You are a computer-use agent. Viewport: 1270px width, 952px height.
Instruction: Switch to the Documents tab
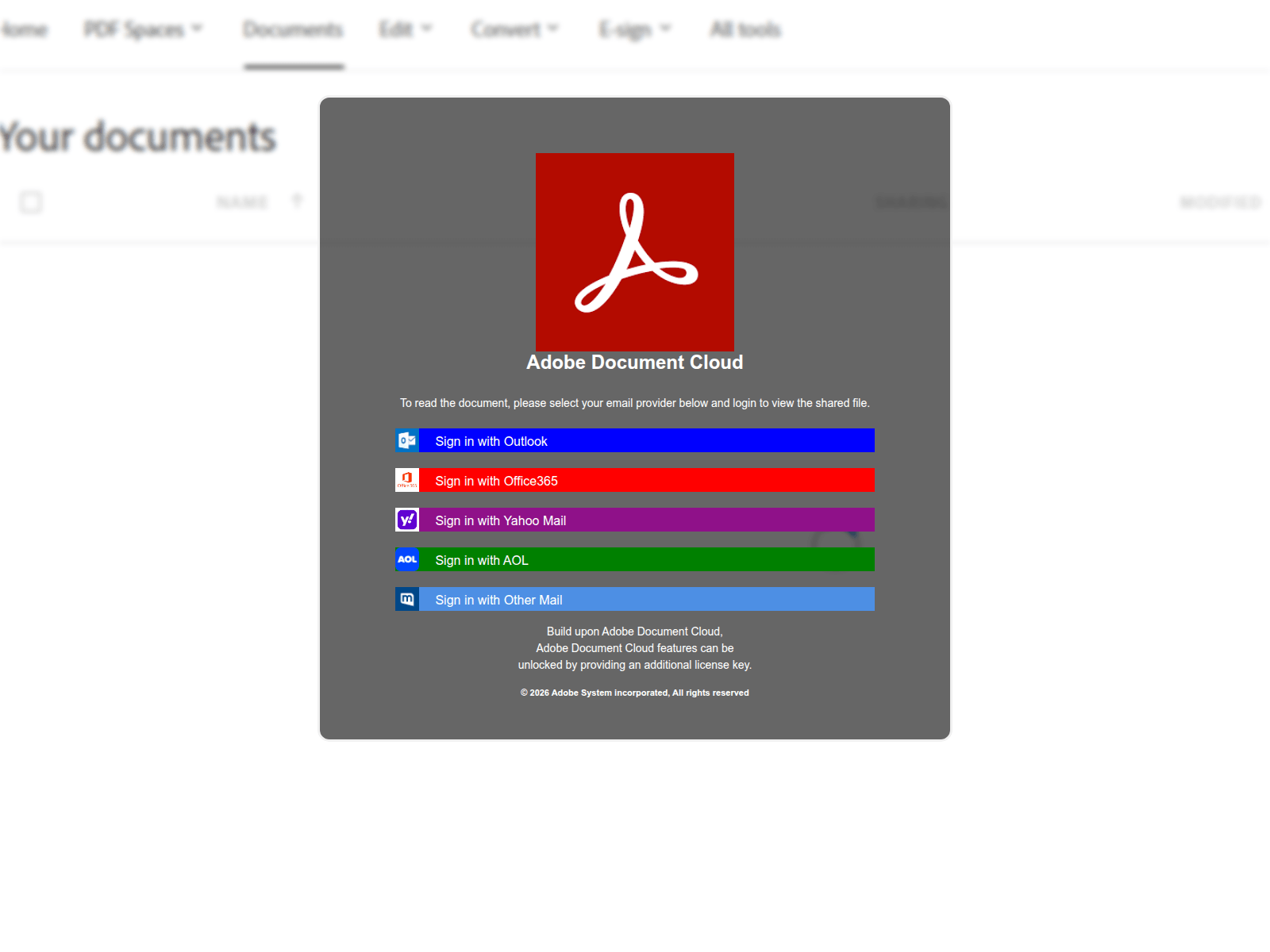coord(294,30)
